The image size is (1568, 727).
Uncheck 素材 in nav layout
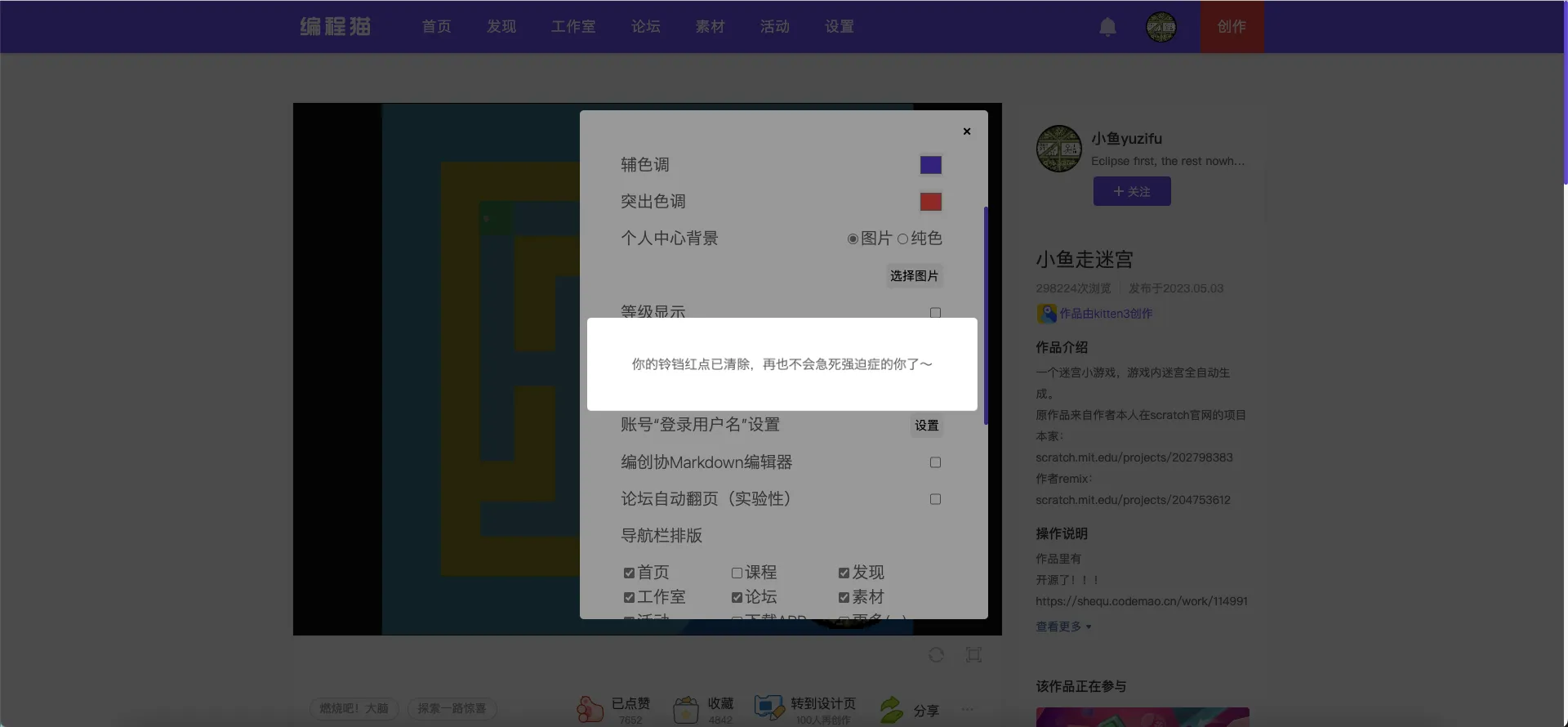click(x=844, y=597)
